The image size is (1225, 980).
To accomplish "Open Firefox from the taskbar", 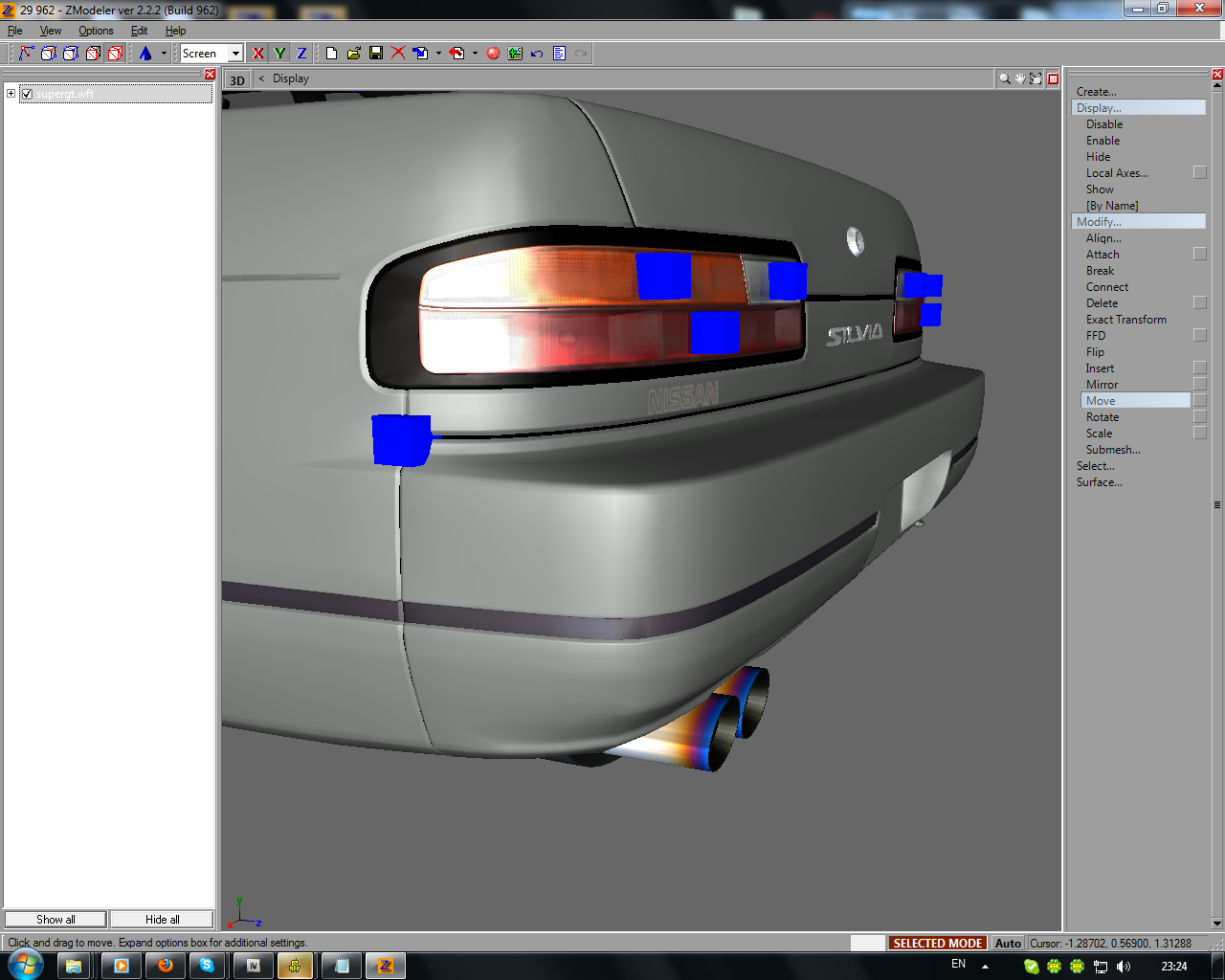I will [x=164, y=966].
